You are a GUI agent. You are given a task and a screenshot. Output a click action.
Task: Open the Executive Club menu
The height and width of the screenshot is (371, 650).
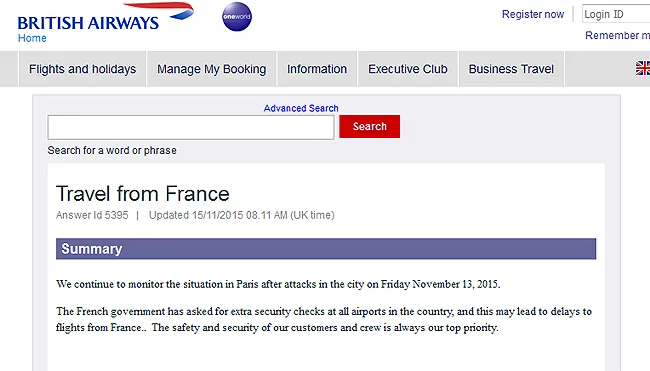408,69
